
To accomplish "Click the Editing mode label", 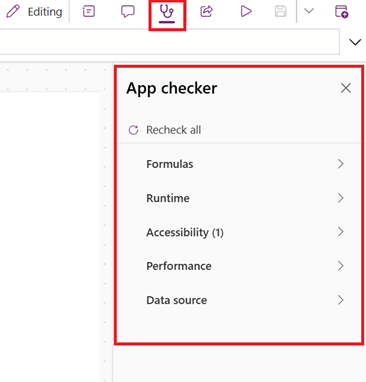I will pyautogui.click(x=45, y=12).
